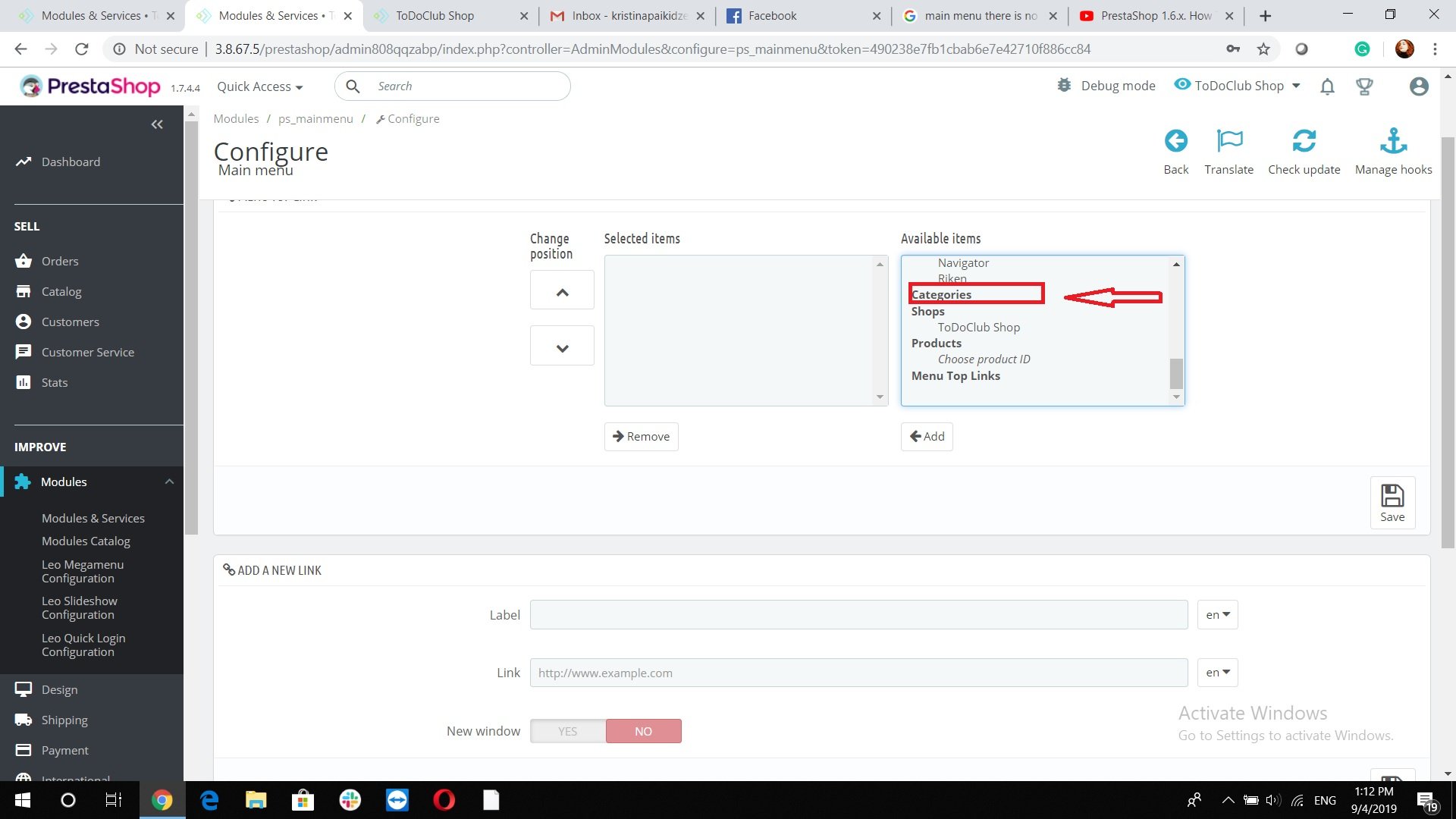The image size is (1456, 819).
Task: Set New window toggle to YES
Action: 567,731
